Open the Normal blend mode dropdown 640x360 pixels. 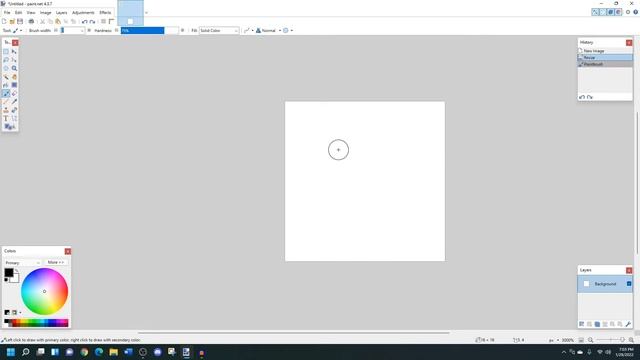[x=269, y=31]
